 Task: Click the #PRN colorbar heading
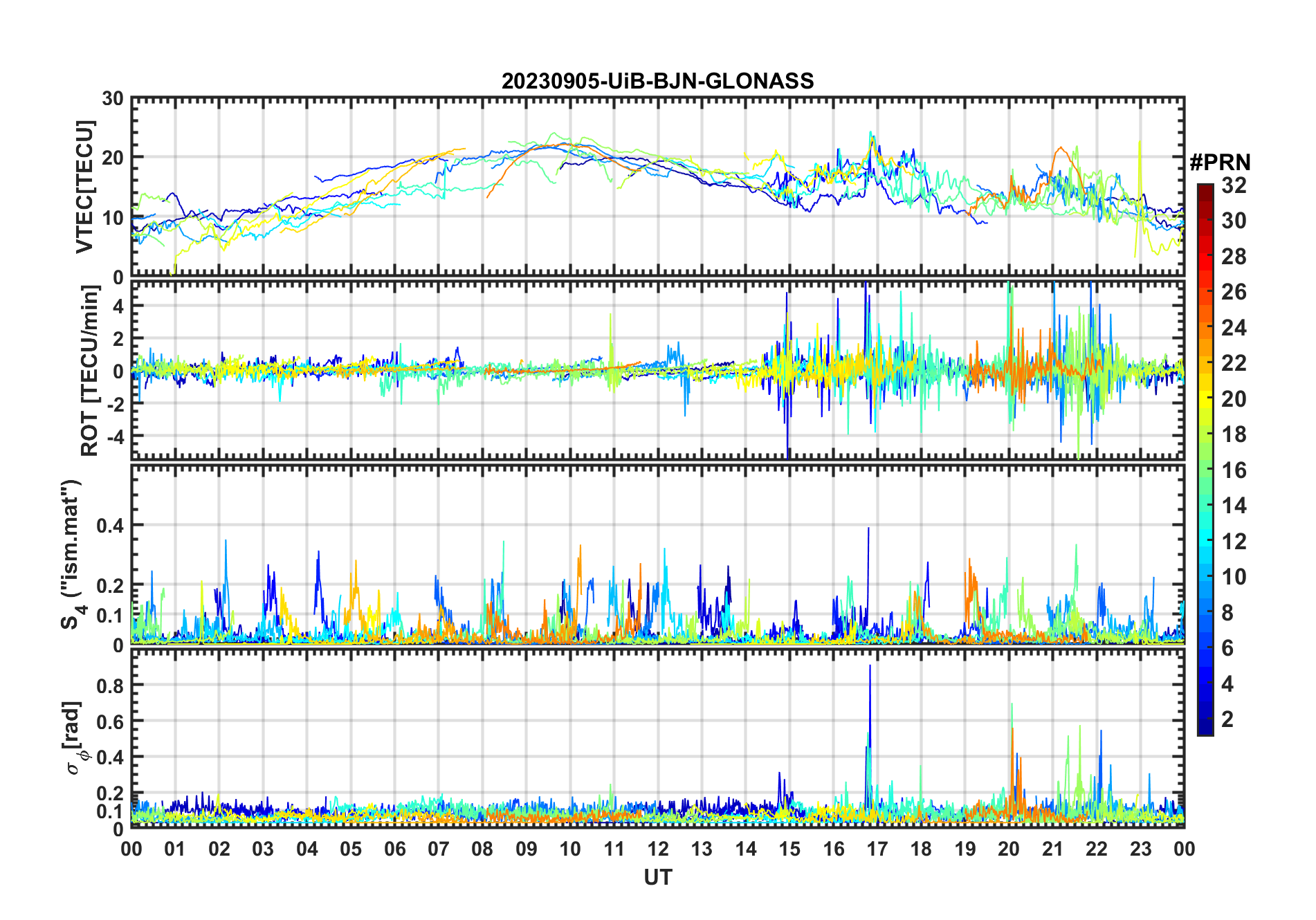click(x=1220, y=163)
